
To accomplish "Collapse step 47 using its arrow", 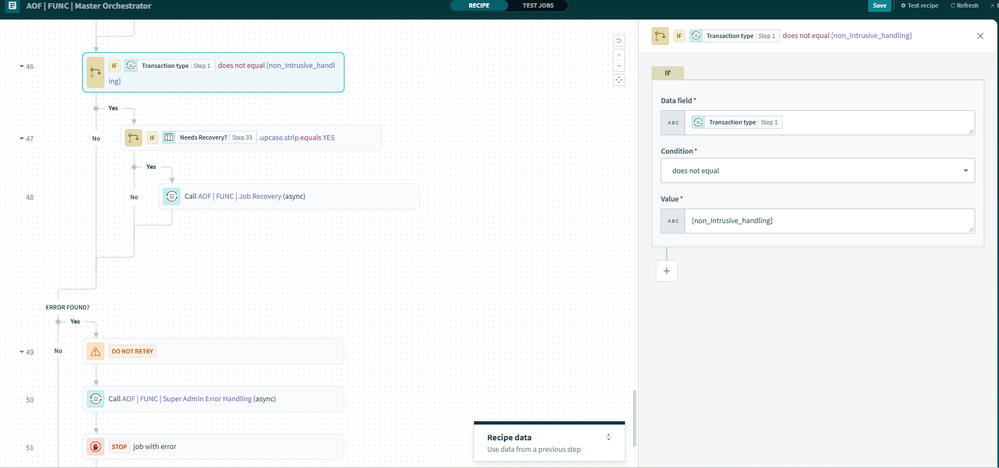I will tap(21, 139).
